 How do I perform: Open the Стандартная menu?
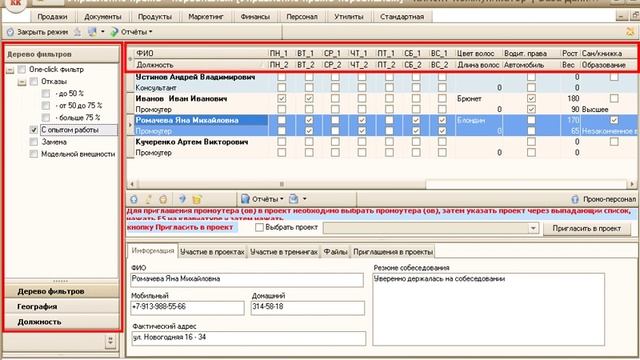pos(402,17)
